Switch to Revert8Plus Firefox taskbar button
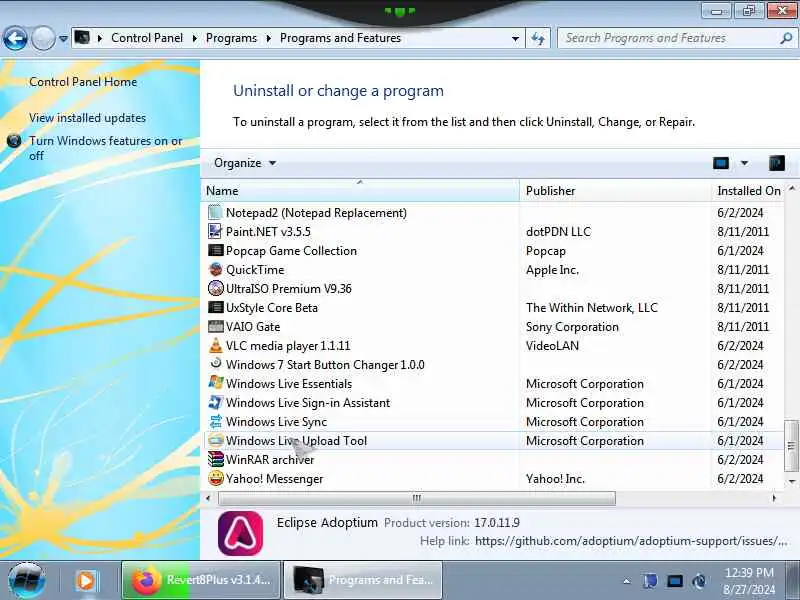Image resolution: width=800 pixels, height=600 pixels. (x=201, y=580)
